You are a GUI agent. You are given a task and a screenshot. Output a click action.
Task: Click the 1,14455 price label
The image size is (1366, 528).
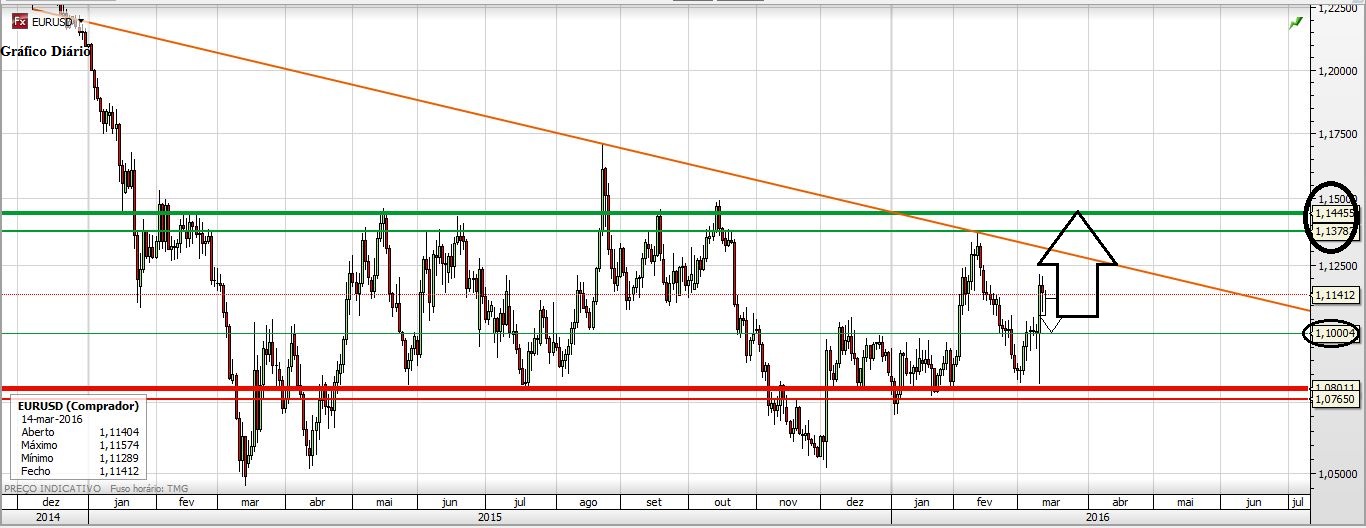tap(1335, 213)
